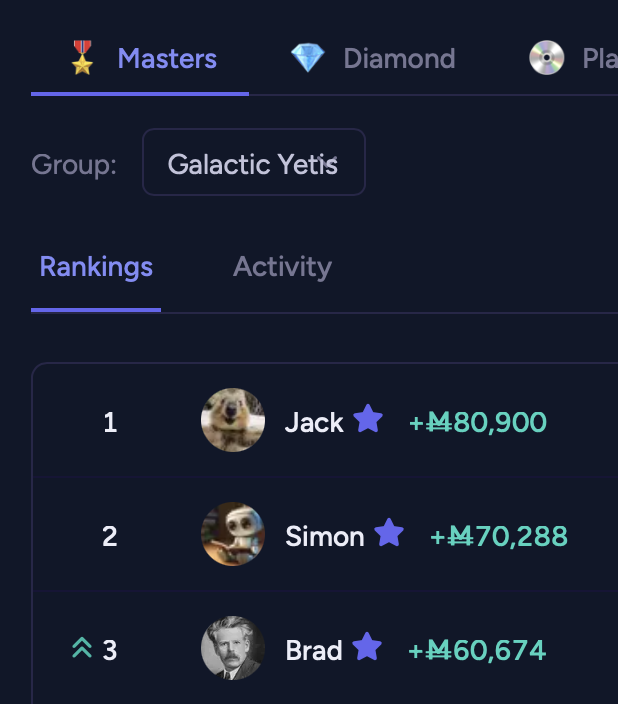Click the star badge next to Simon
Screen dimensions: 618x704
[x=389, y=533]
